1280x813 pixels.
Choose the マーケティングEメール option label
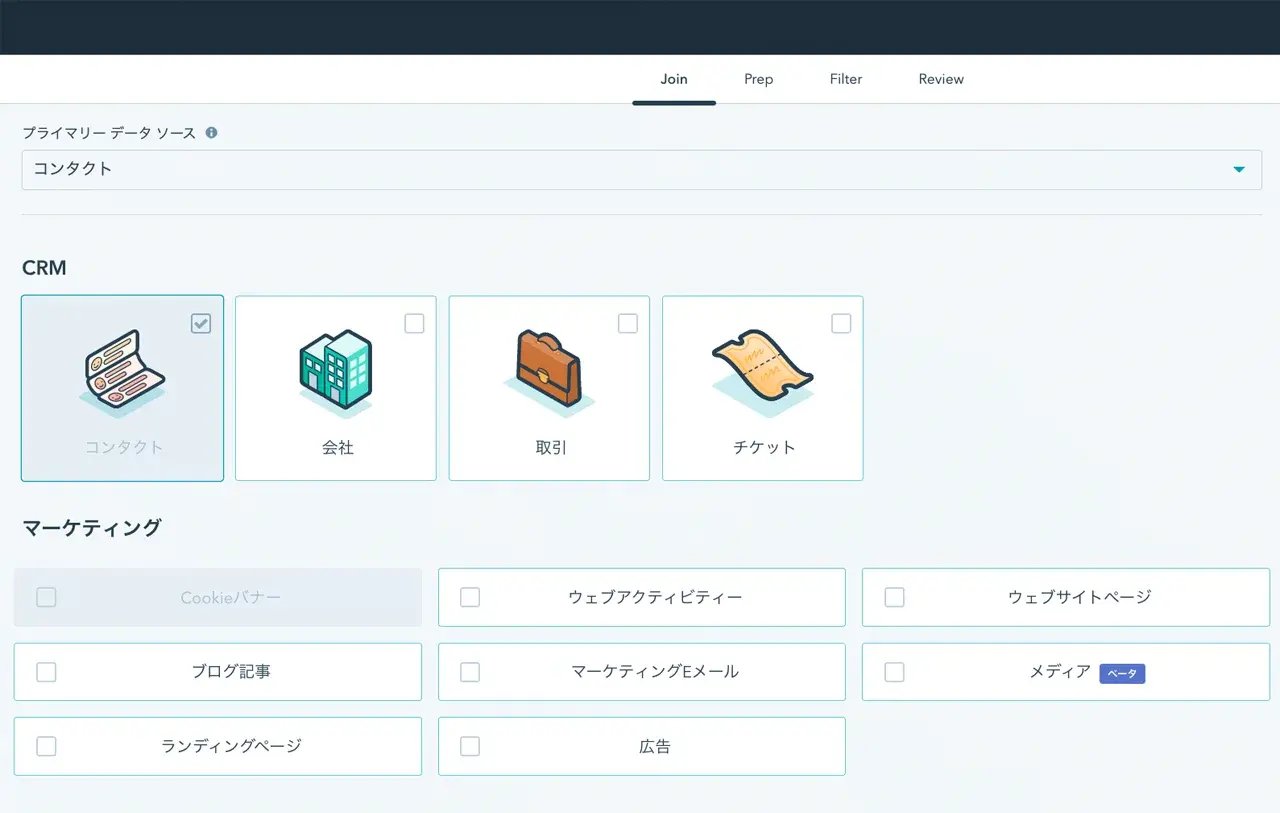coord(655,672)
